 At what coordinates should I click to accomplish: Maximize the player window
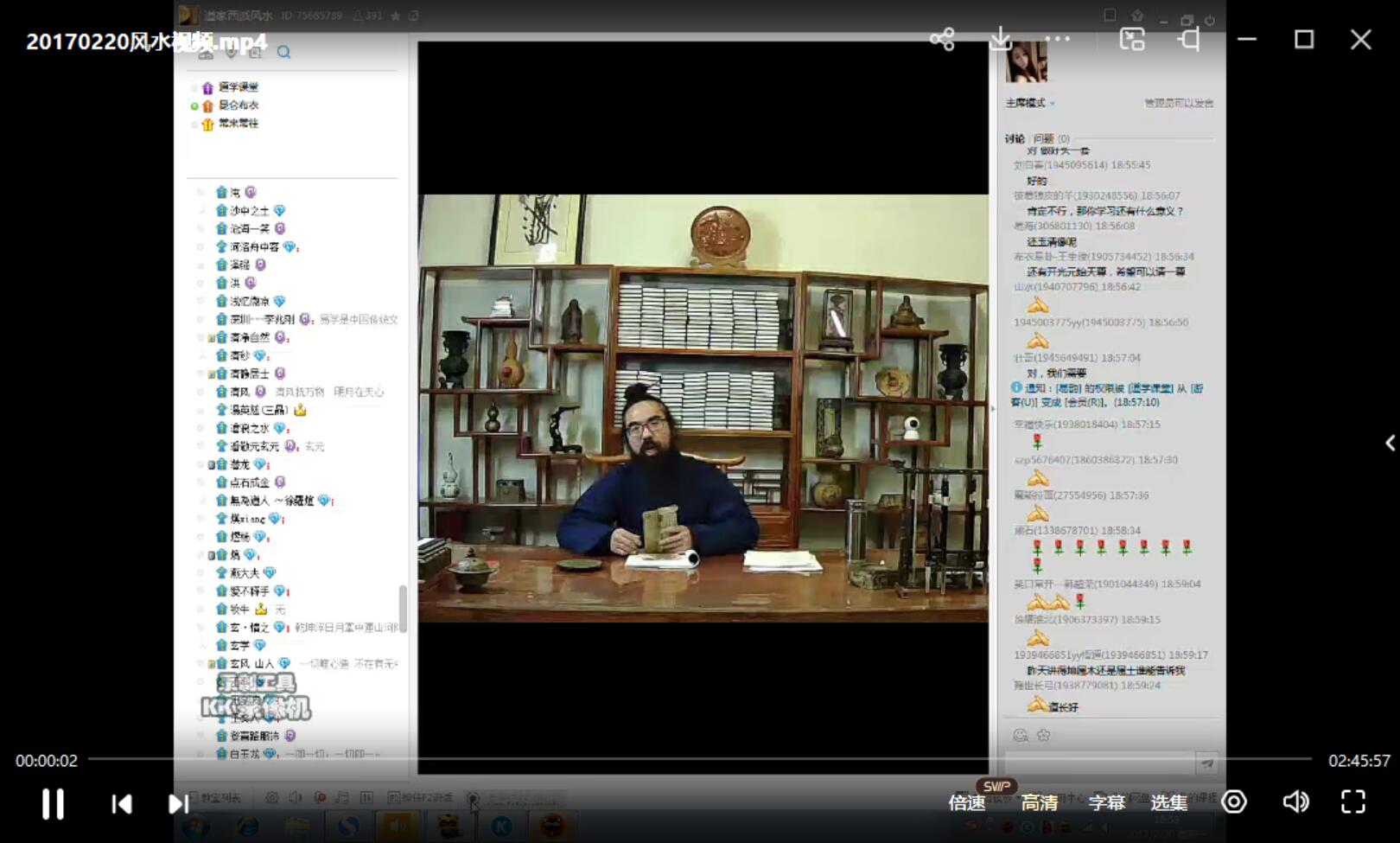(x=1304, y=40)
